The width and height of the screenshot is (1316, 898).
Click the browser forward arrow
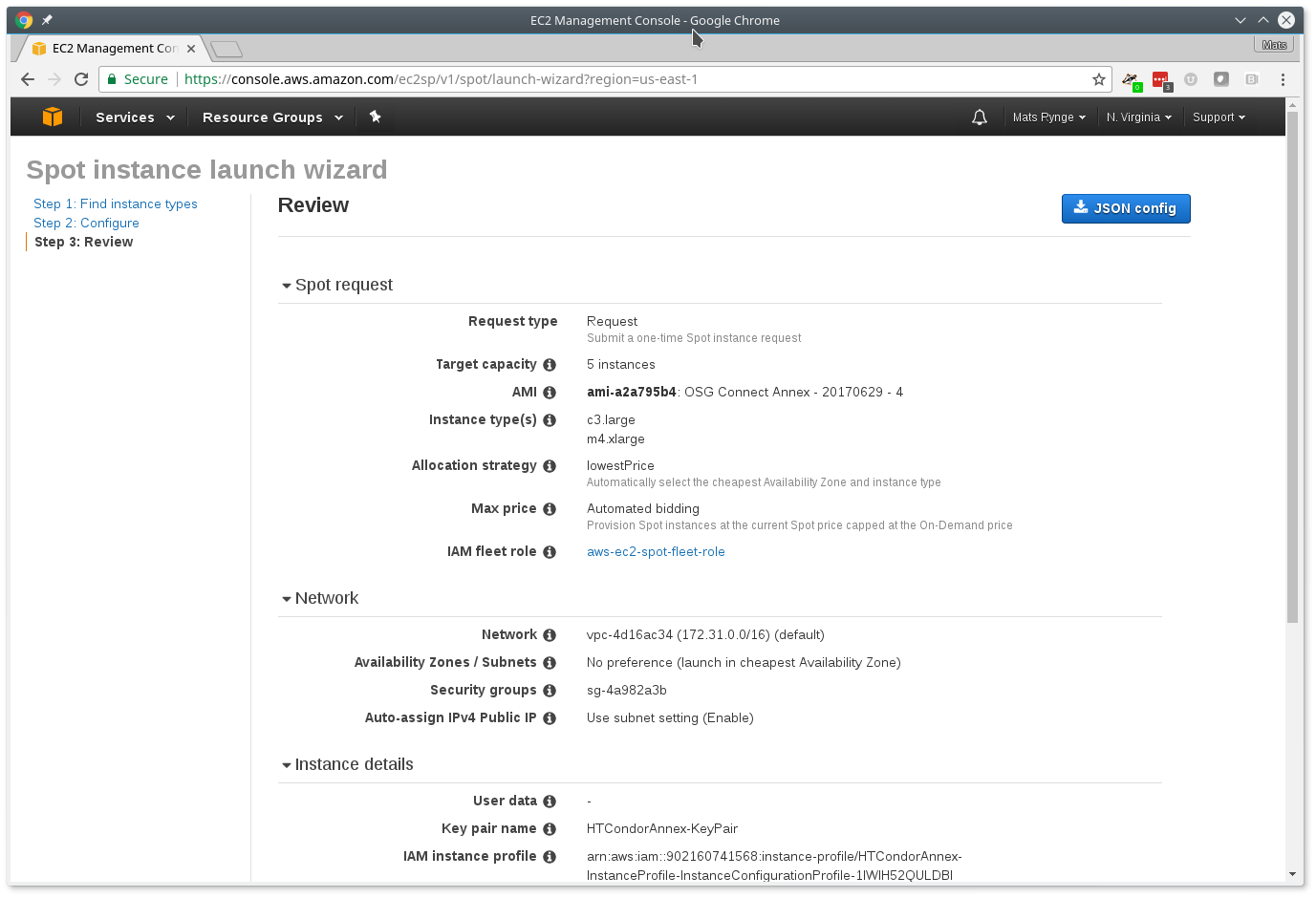tap(54, 79)
